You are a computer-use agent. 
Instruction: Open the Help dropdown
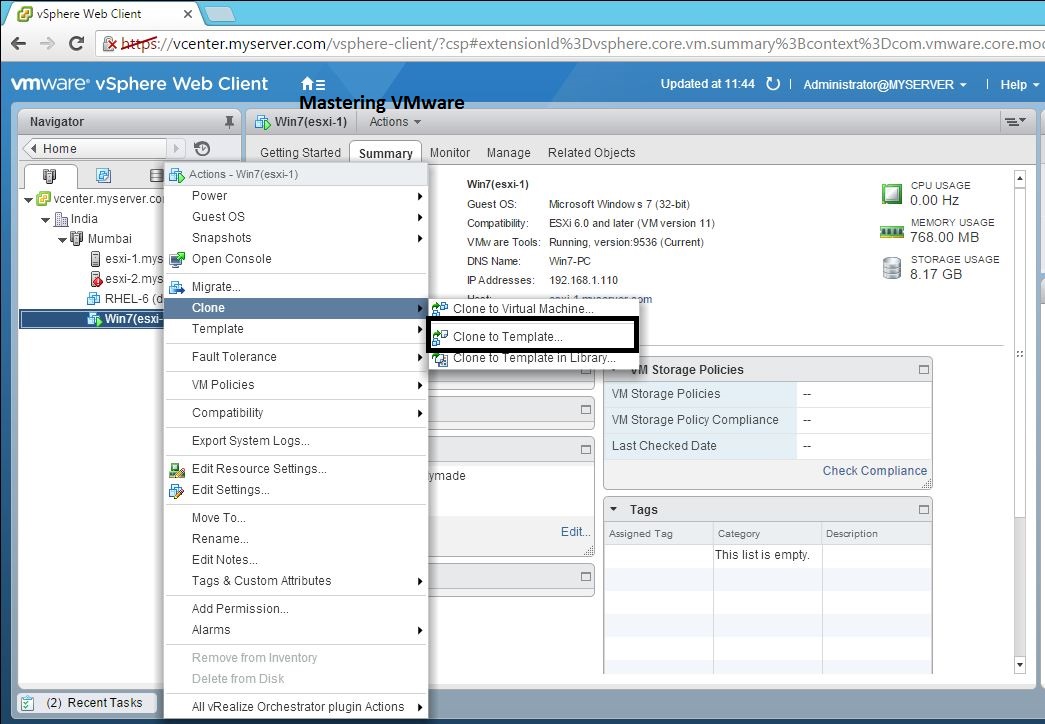[1019, 85]
